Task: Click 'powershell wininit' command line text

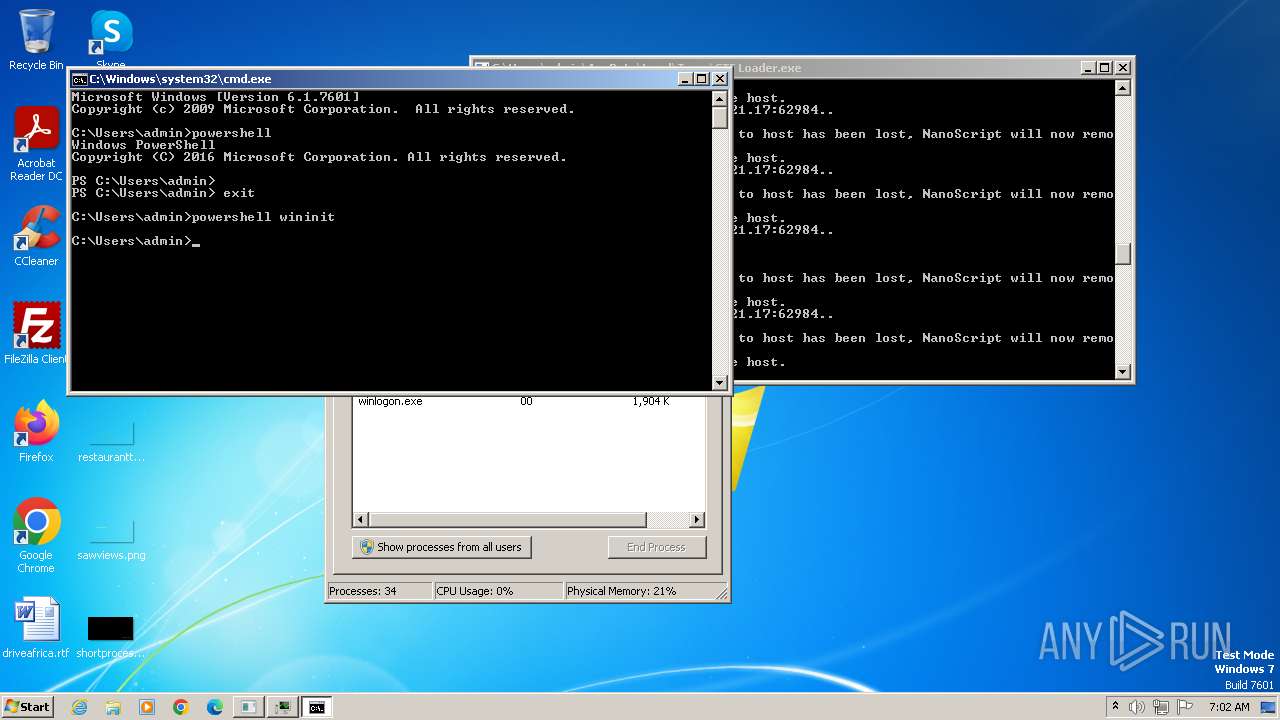Action: tap(263, 217)
